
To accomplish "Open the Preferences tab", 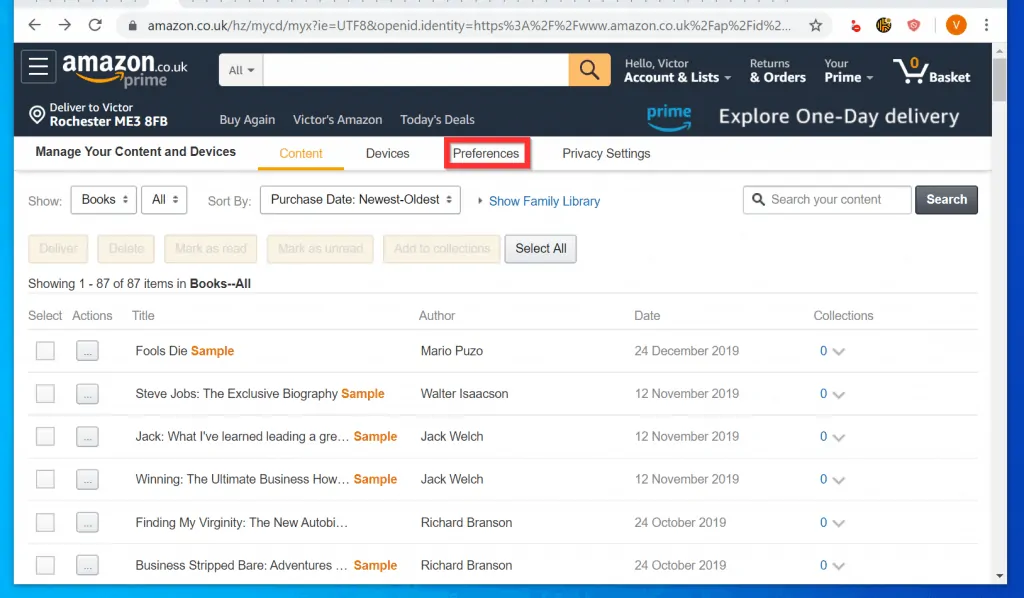I will pyautogui.click(x=486, y=153).
